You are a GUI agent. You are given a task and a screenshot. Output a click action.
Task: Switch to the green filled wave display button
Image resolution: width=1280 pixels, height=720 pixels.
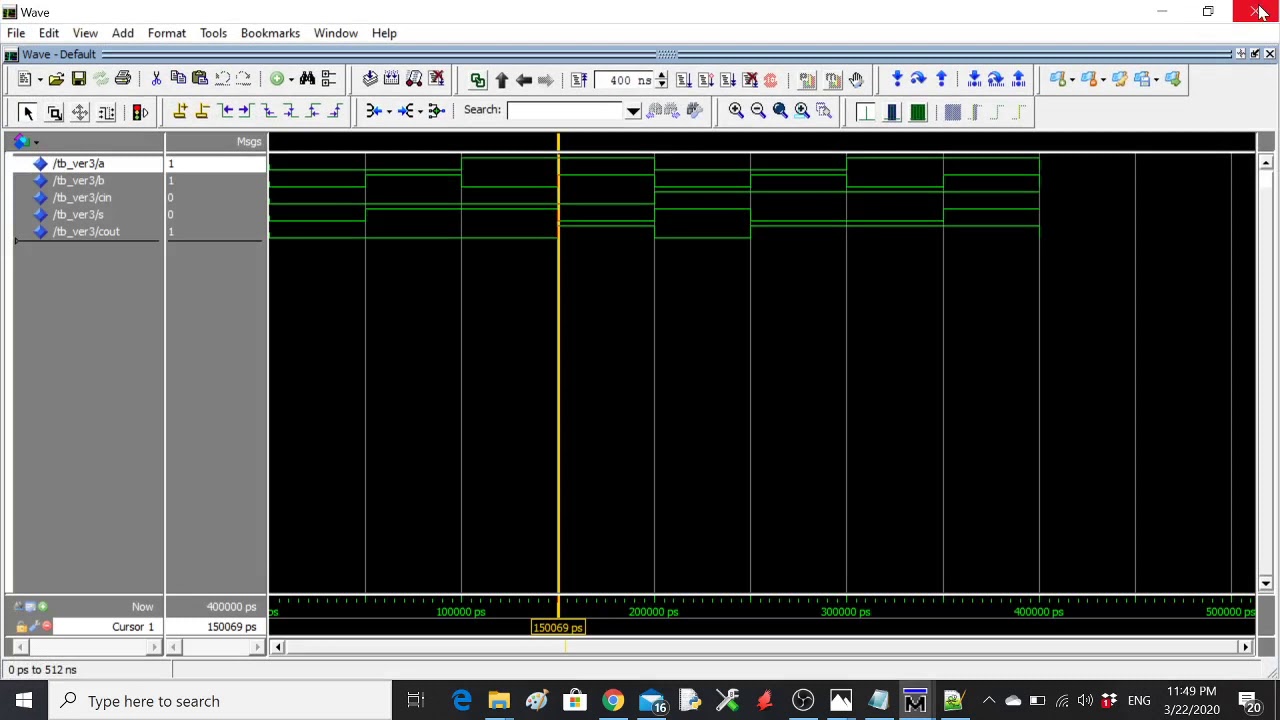click(918, 112)
